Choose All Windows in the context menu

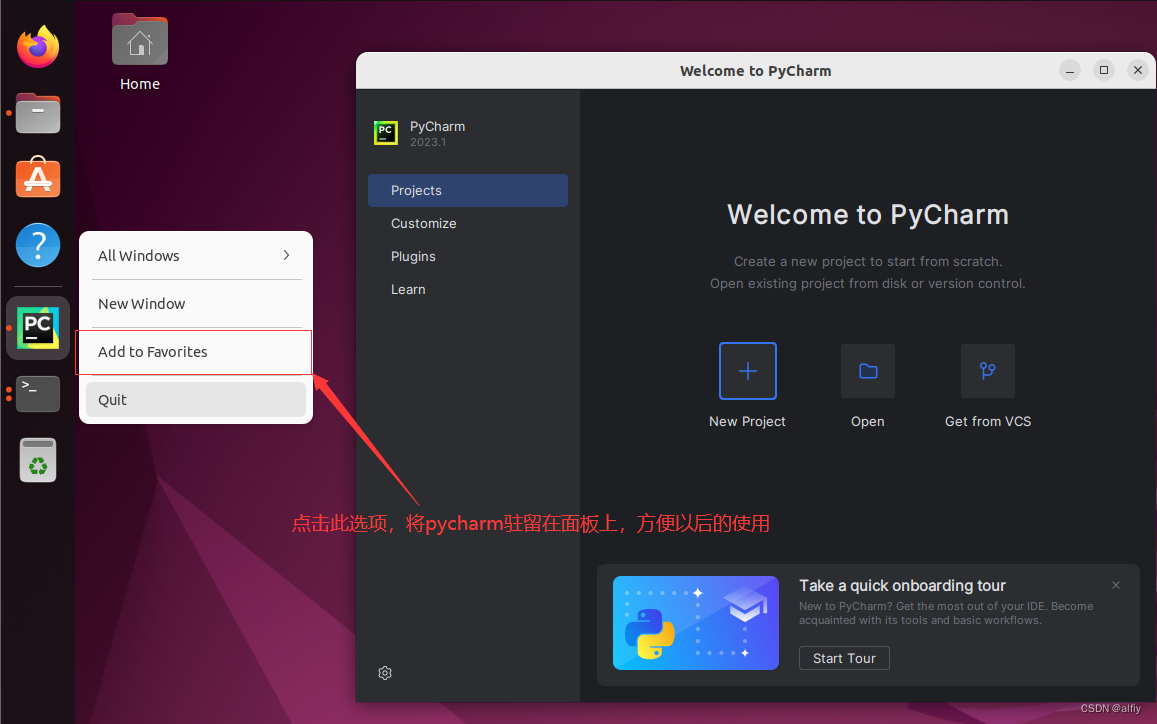196,255
